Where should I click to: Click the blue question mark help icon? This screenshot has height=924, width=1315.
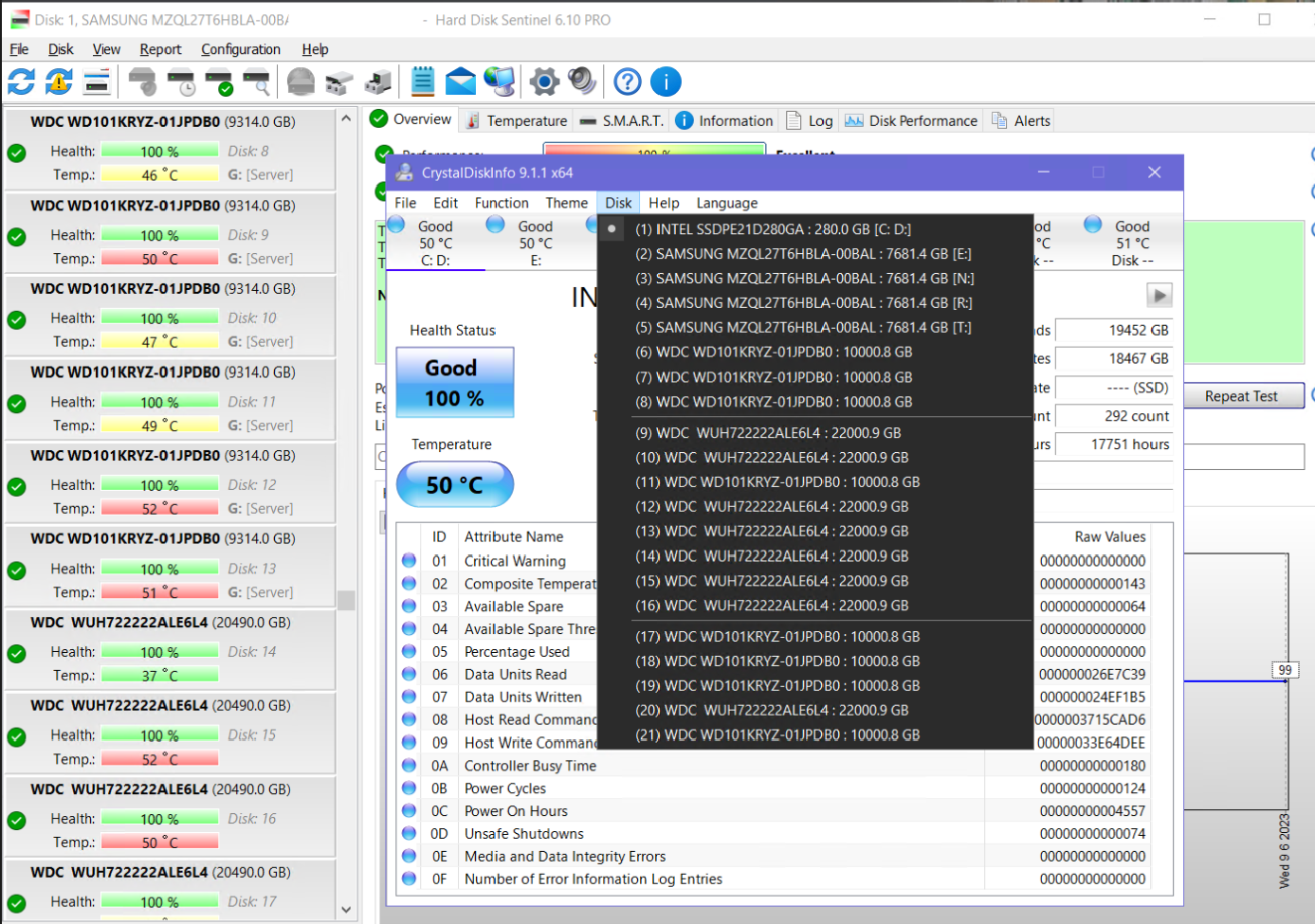628,82
